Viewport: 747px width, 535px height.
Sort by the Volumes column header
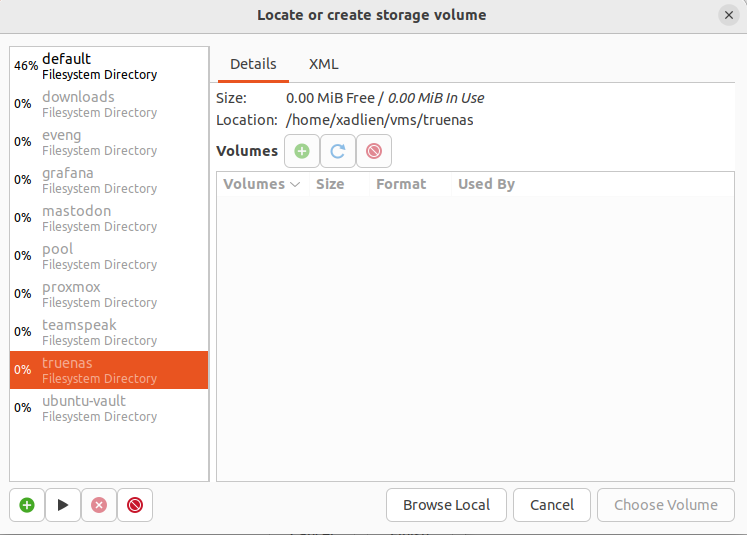coord(260,184)
